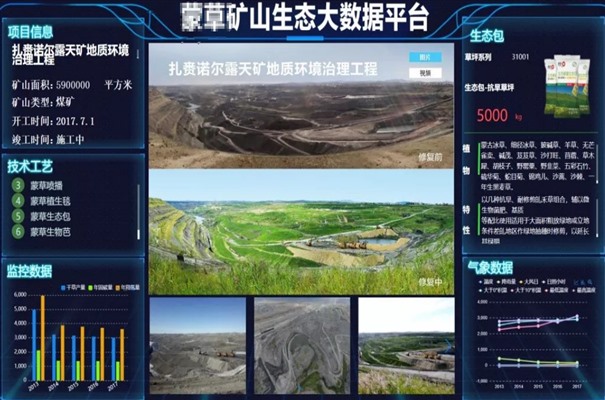The image size is (605, 400).
Task: Open the right green-slope thumbnail
Action: click(406, 345)
